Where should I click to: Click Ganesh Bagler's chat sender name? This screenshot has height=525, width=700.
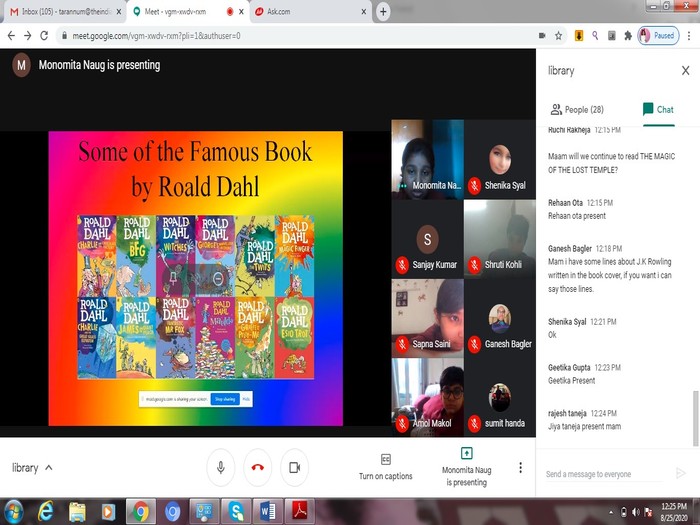click(570, 249)
